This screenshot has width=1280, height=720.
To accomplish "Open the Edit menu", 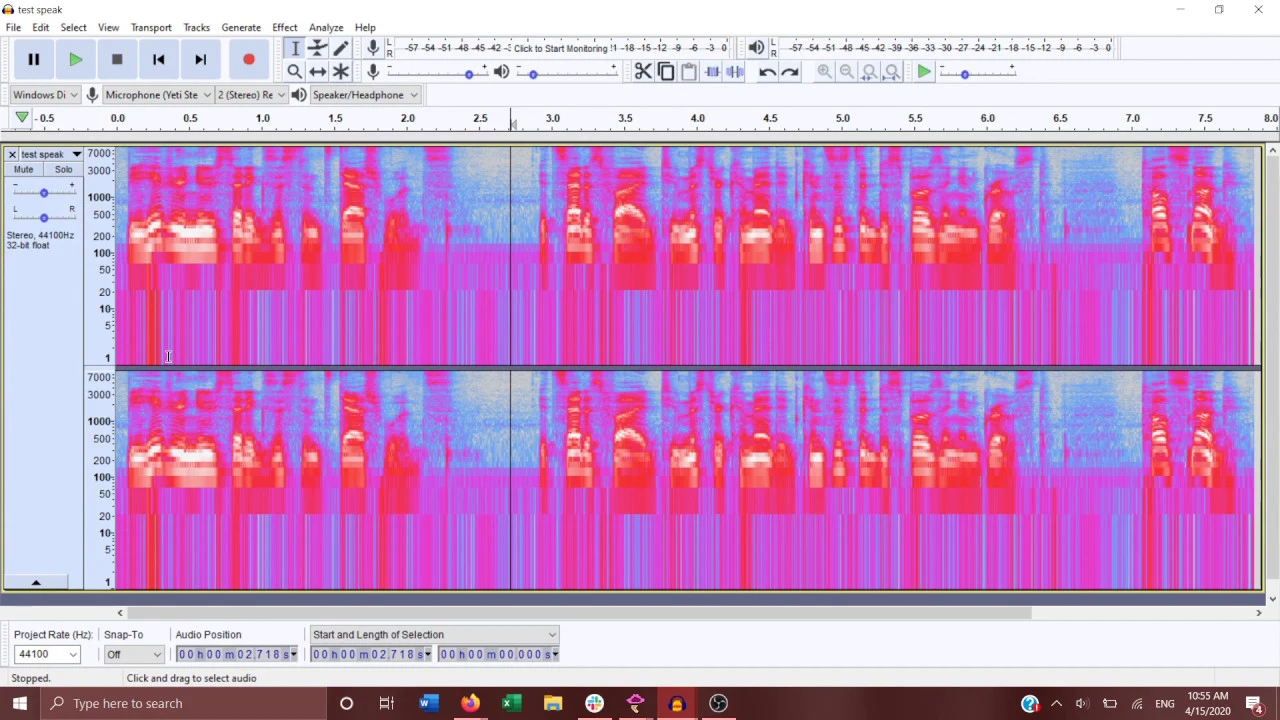I will click(x=40, y=28).
